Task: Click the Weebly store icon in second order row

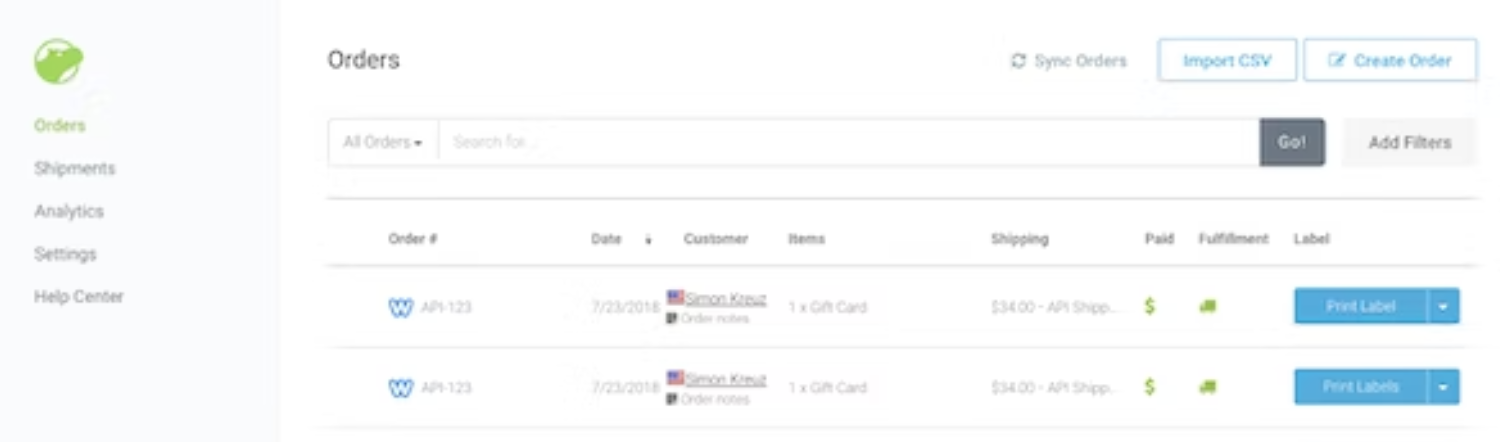Action: pyautogui.click(x=400, y=388)
